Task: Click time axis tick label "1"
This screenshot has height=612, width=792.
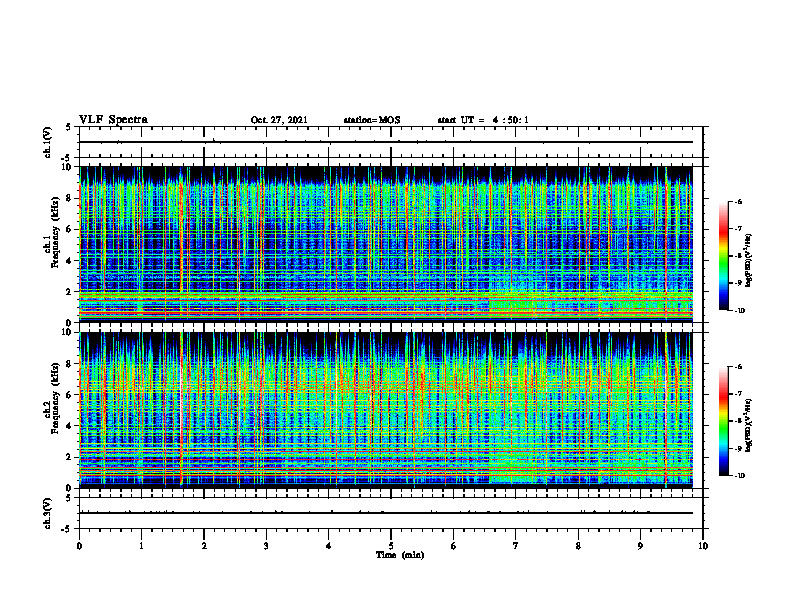Action: coord(141,546)
